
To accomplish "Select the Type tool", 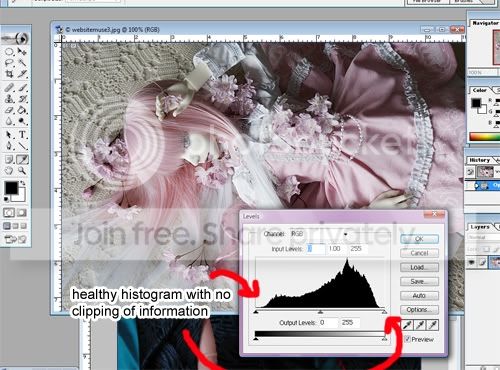I will tap(22, 135).
